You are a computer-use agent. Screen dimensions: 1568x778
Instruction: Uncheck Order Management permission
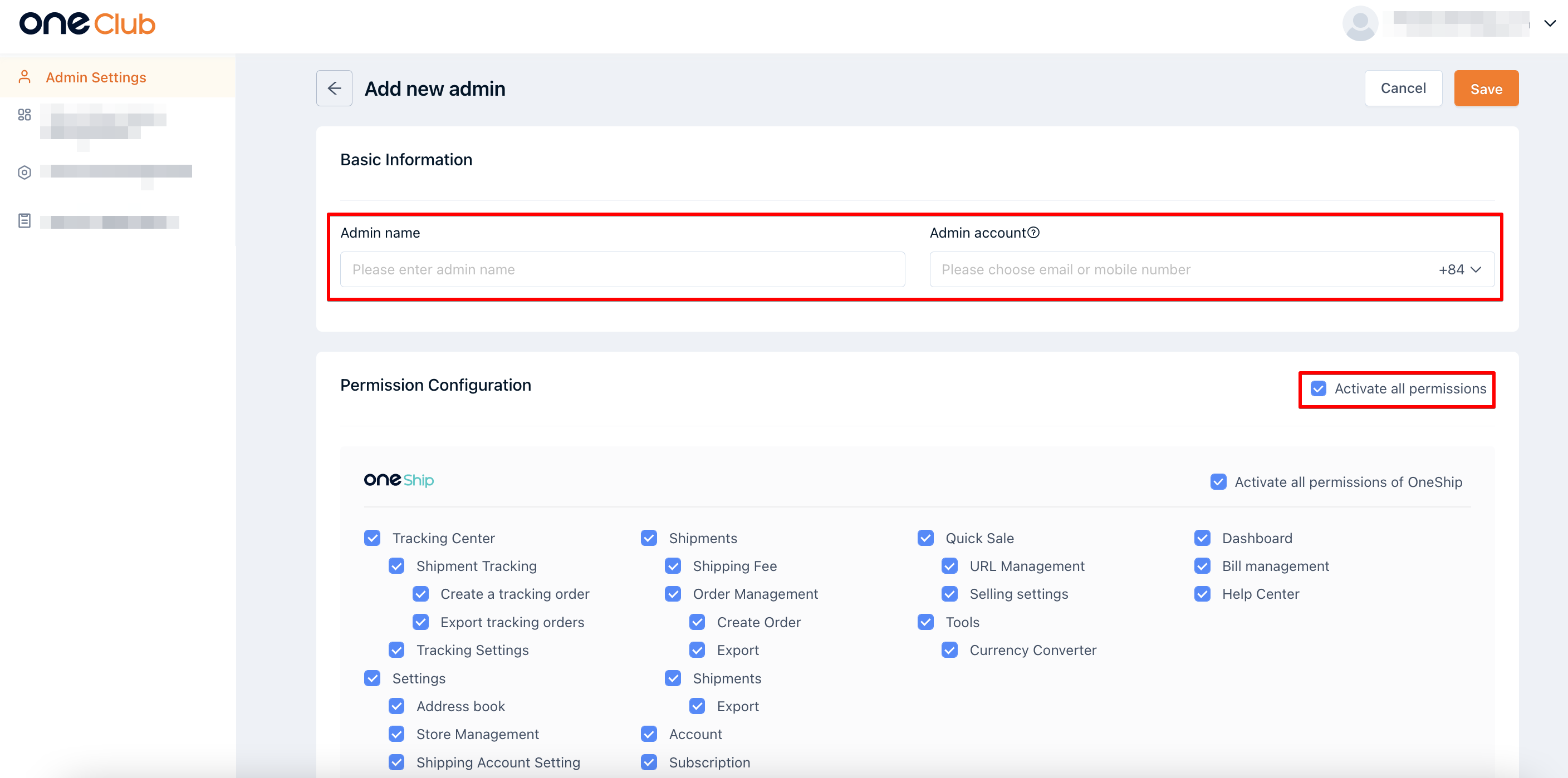point(673,594)
